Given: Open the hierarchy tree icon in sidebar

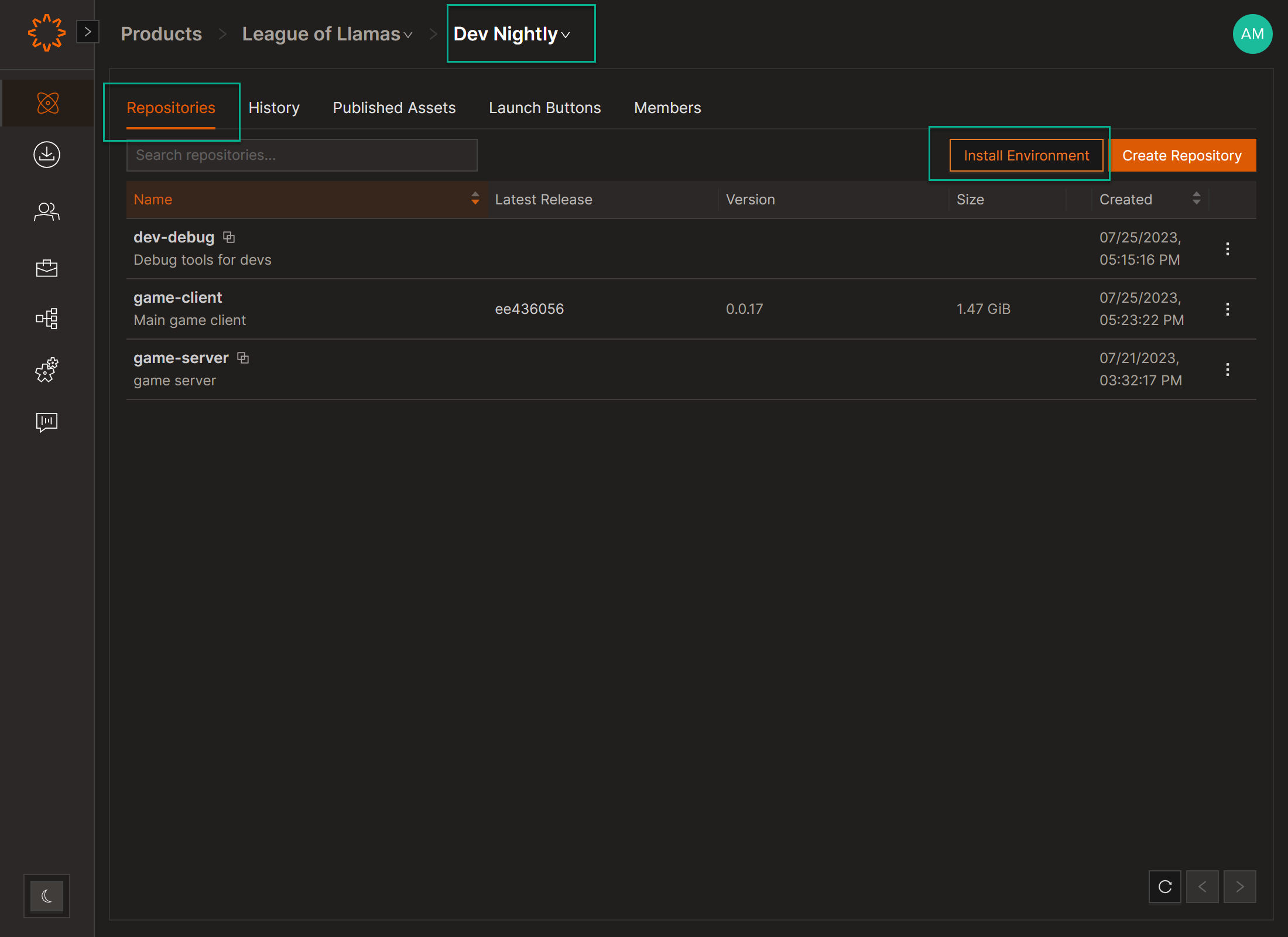Looking at the screenshot, I should [47, 319].
